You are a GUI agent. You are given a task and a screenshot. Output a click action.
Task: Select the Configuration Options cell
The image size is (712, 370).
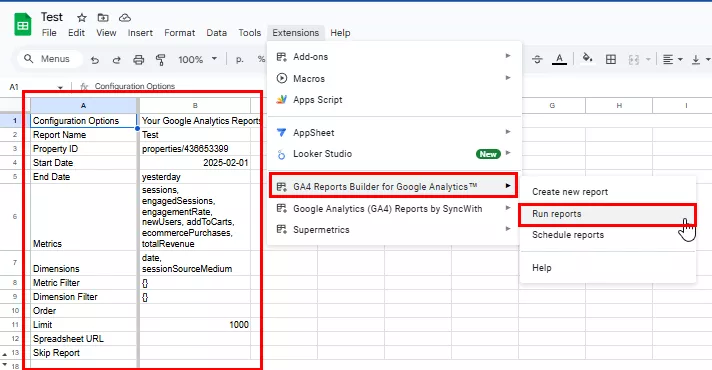tap(84, 121)
